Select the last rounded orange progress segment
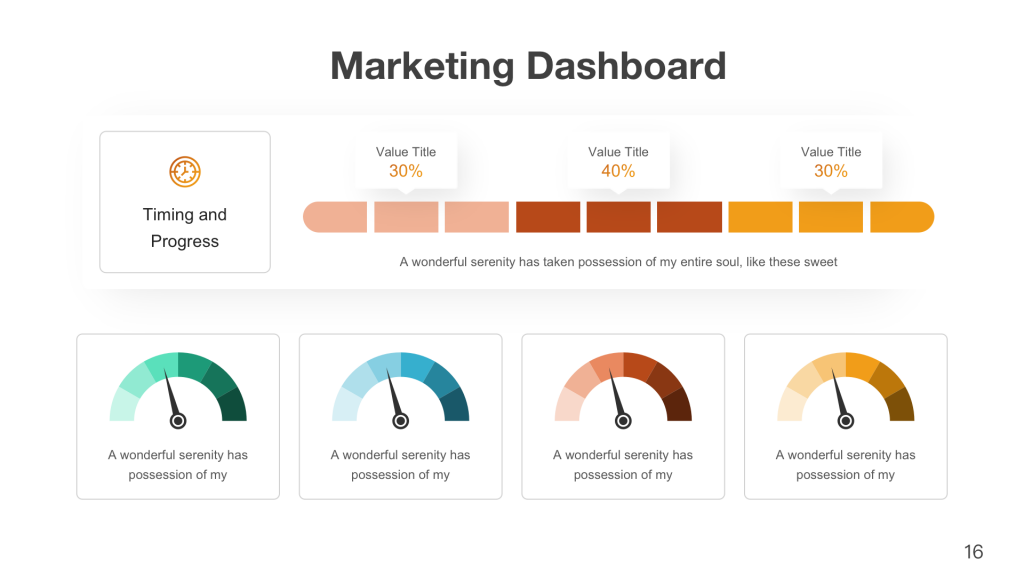The width and height of the screenshot is (1024, 576). 902,217
